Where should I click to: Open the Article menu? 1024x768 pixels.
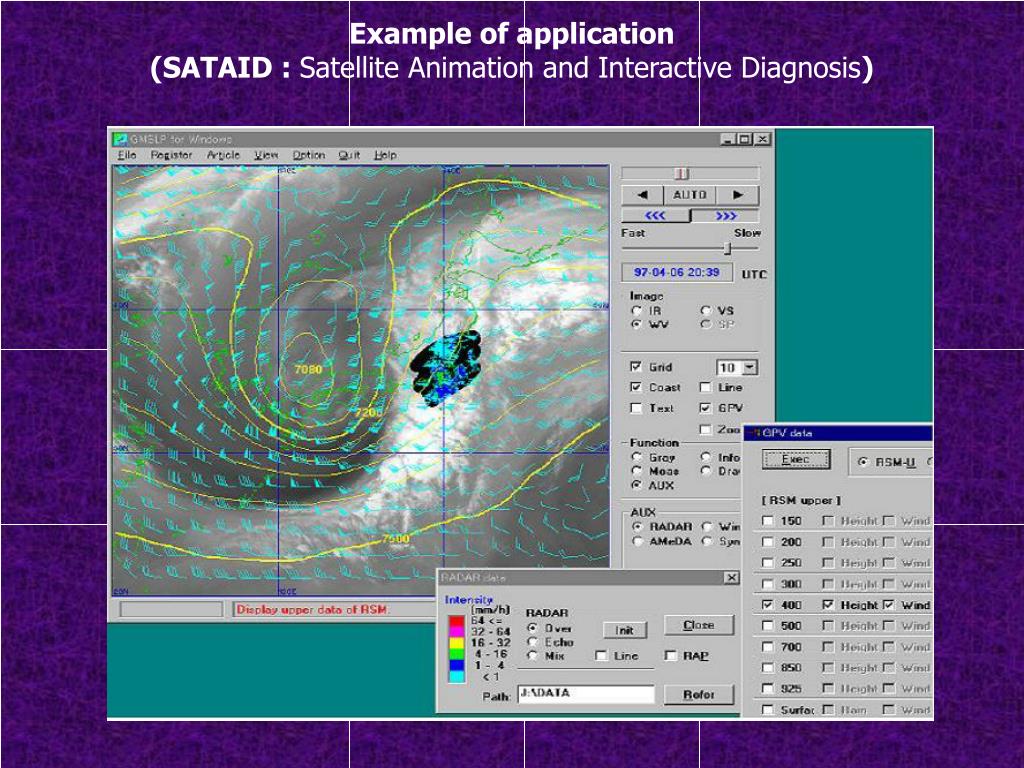[x=223, y=155]
